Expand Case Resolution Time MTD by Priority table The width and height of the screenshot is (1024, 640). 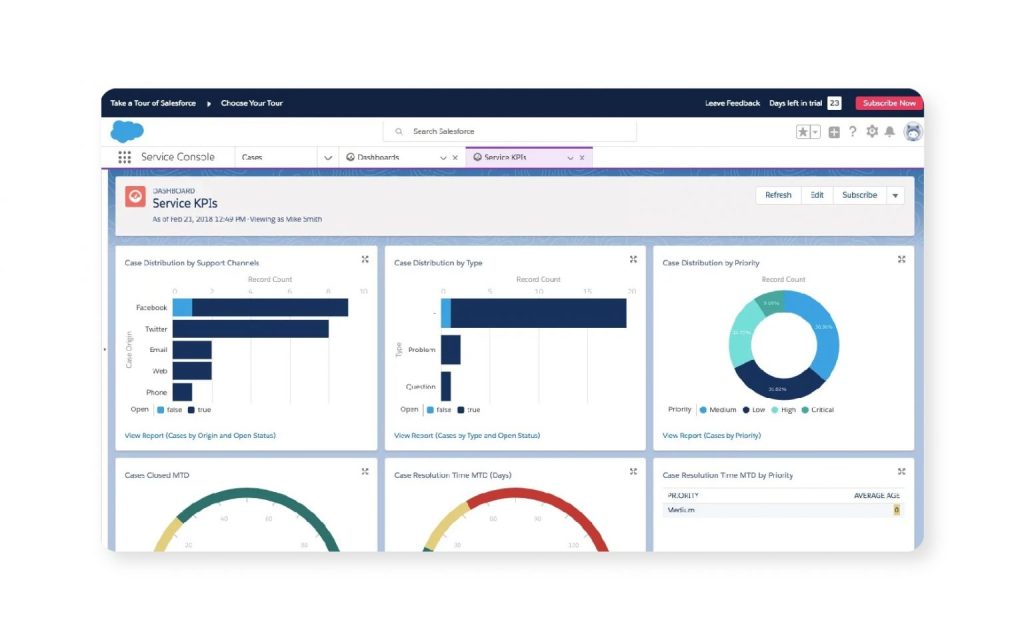[901, 472]
